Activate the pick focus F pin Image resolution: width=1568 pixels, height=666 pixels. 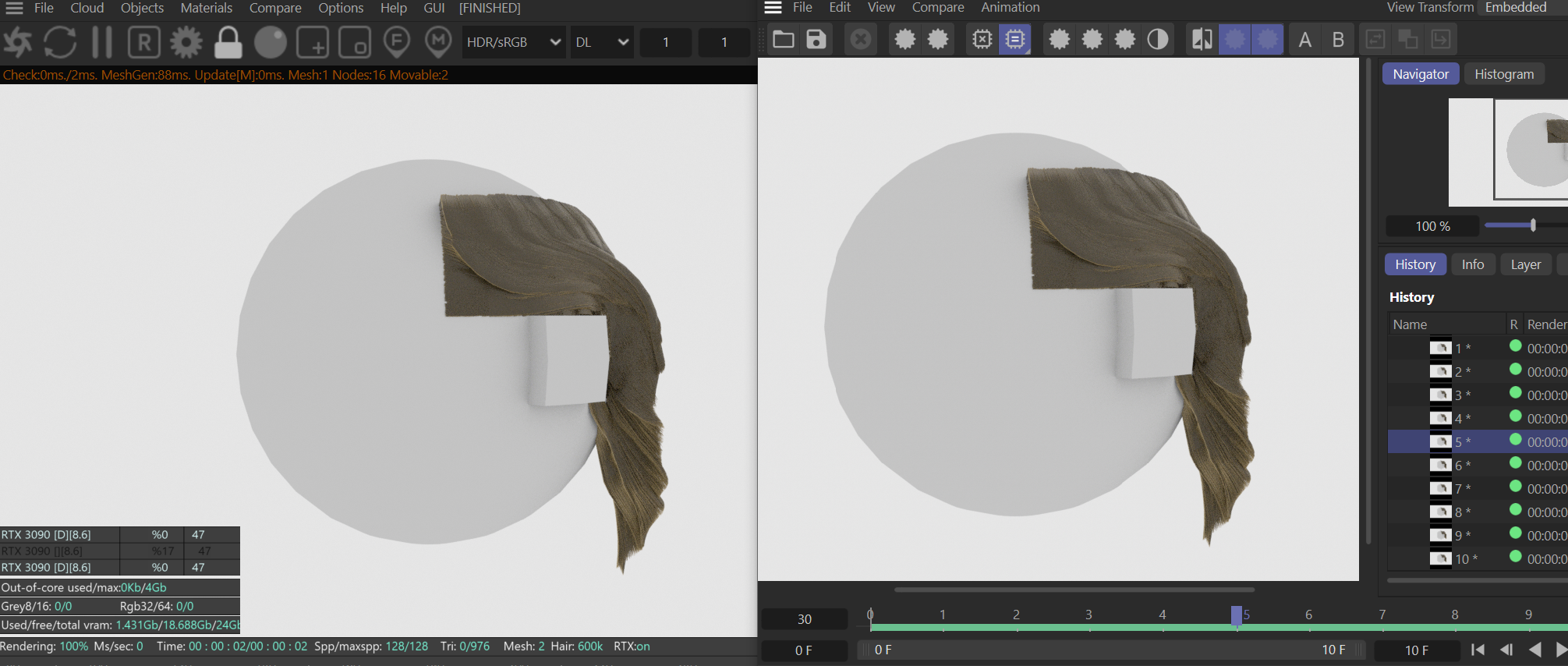[x=397, y=42]
